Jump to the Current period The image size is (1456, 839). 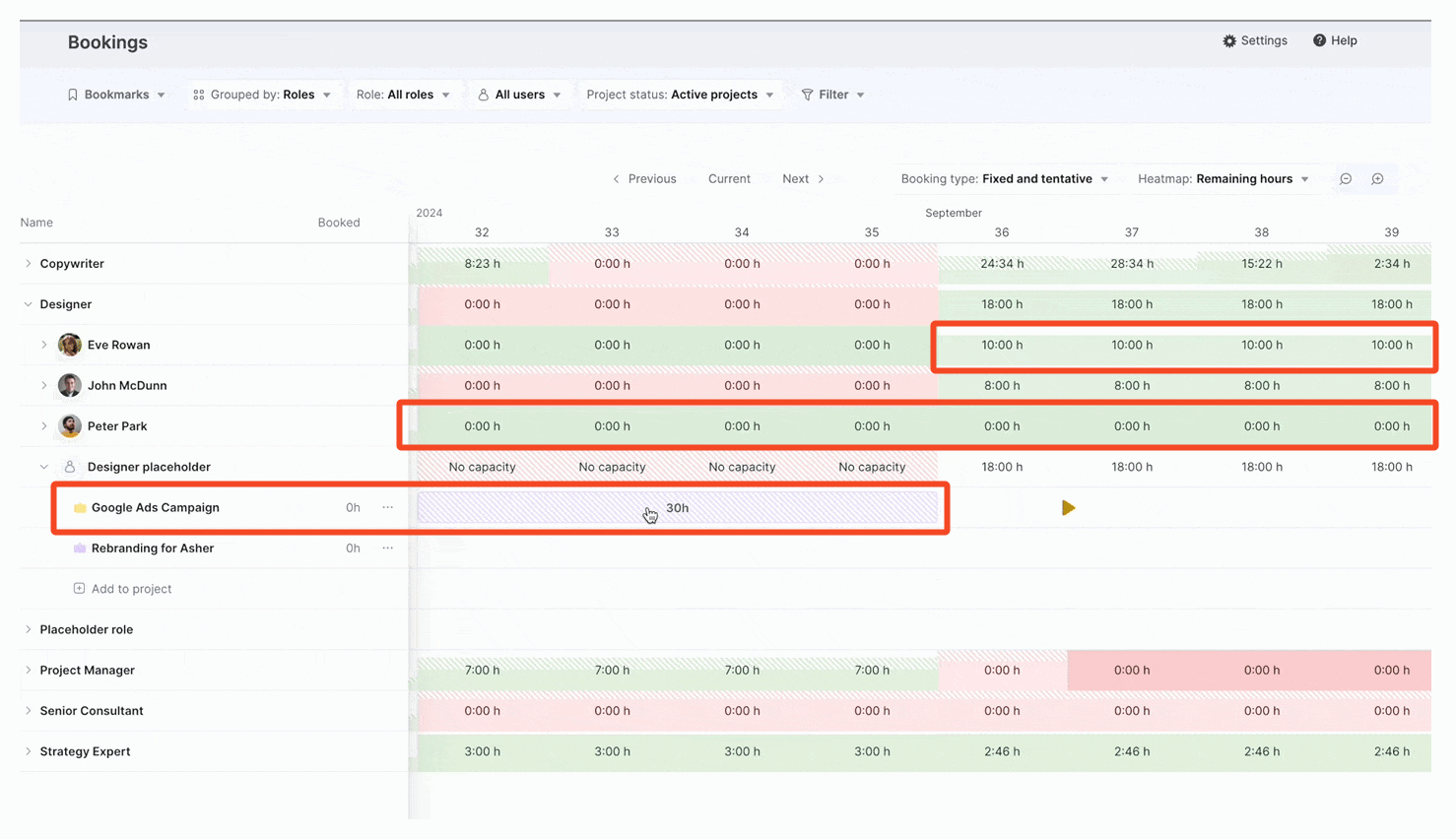pos(729,179)
